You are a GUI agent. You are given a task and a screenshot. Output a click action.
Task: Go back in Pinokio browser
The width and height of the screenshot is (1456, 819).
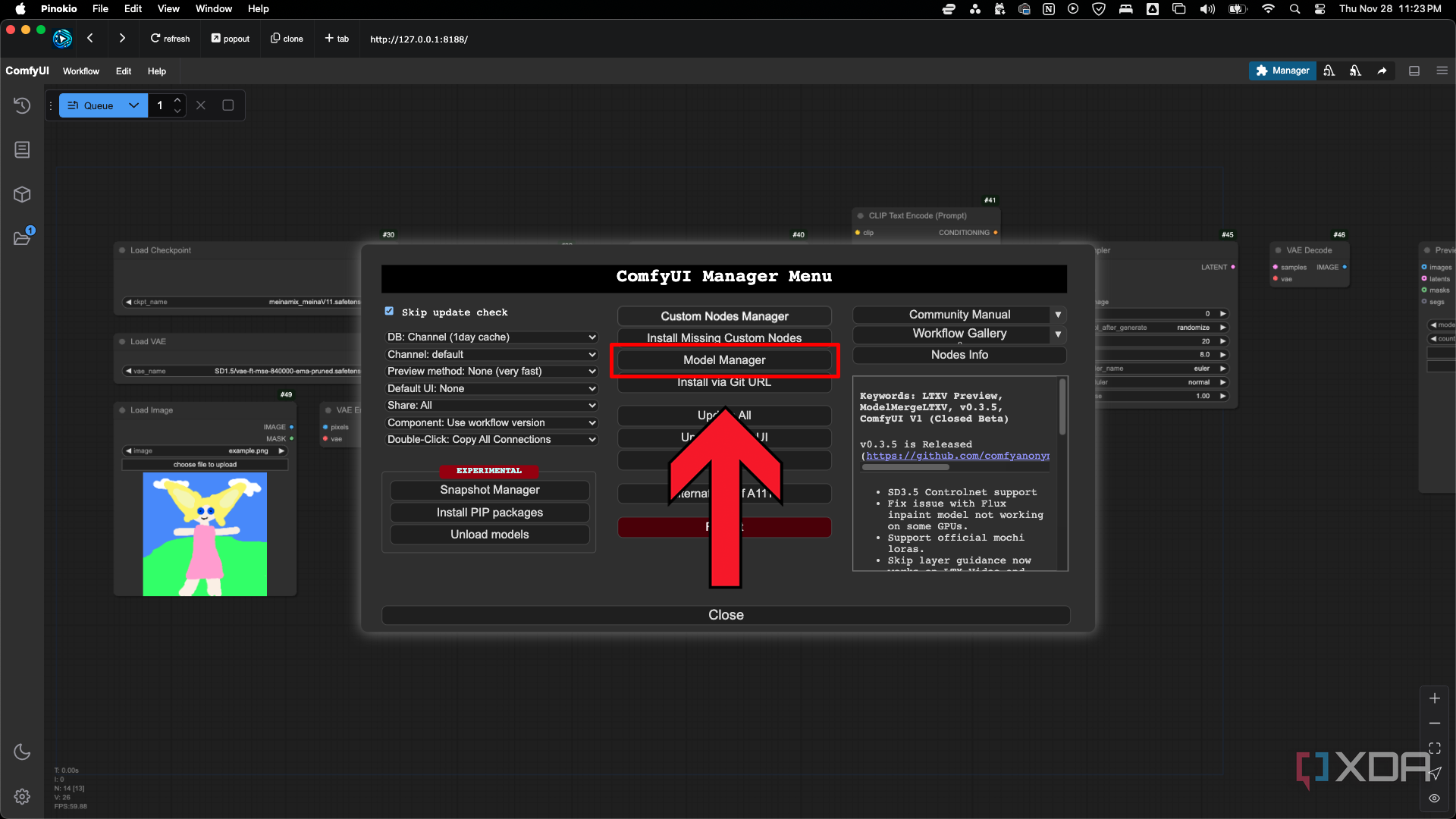click(x=89, y=38)
